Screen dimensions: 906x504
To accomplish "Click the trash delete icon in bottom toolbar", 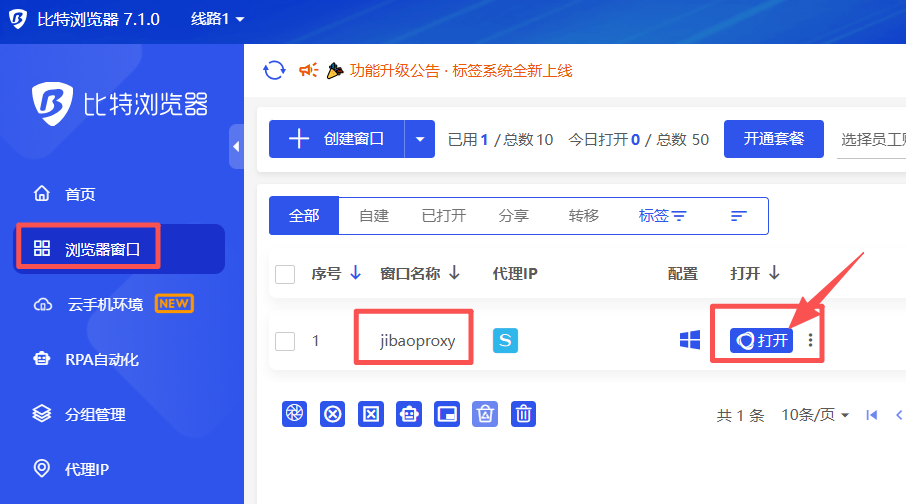I will tap(523, 414).
